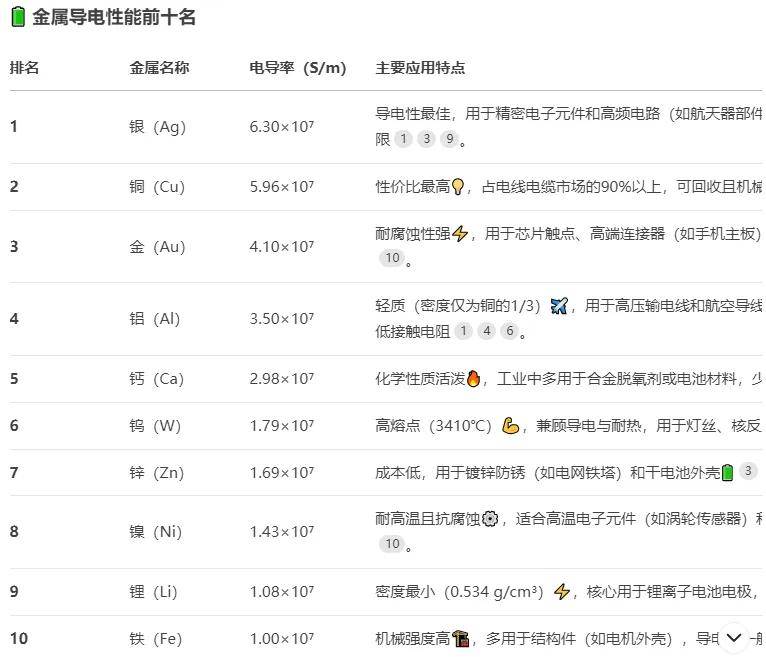766x657 pixels.
Task: Click the green battery icon in the title
Action: point(18,17)
